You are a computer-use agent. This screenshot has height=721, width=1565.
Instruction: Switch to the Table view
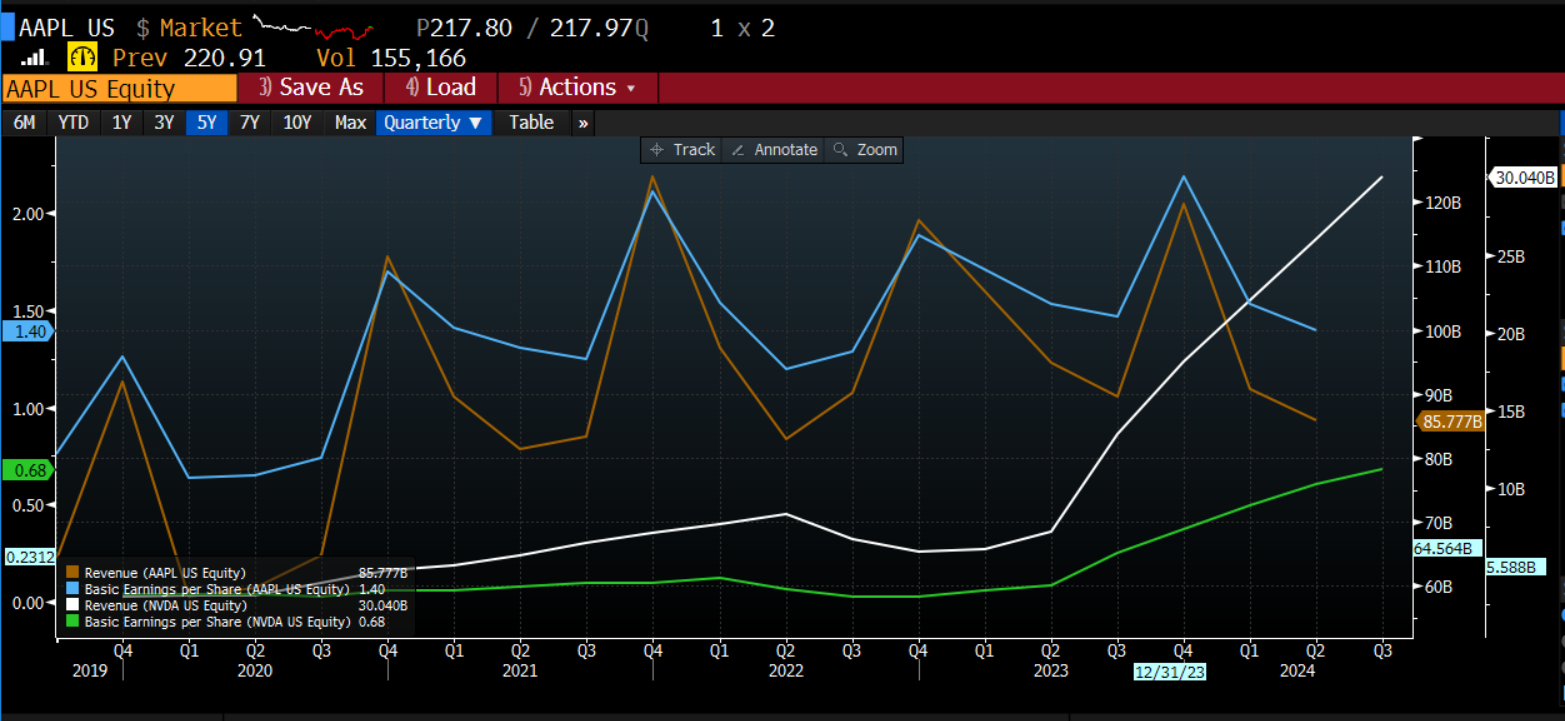click(531, 123)
